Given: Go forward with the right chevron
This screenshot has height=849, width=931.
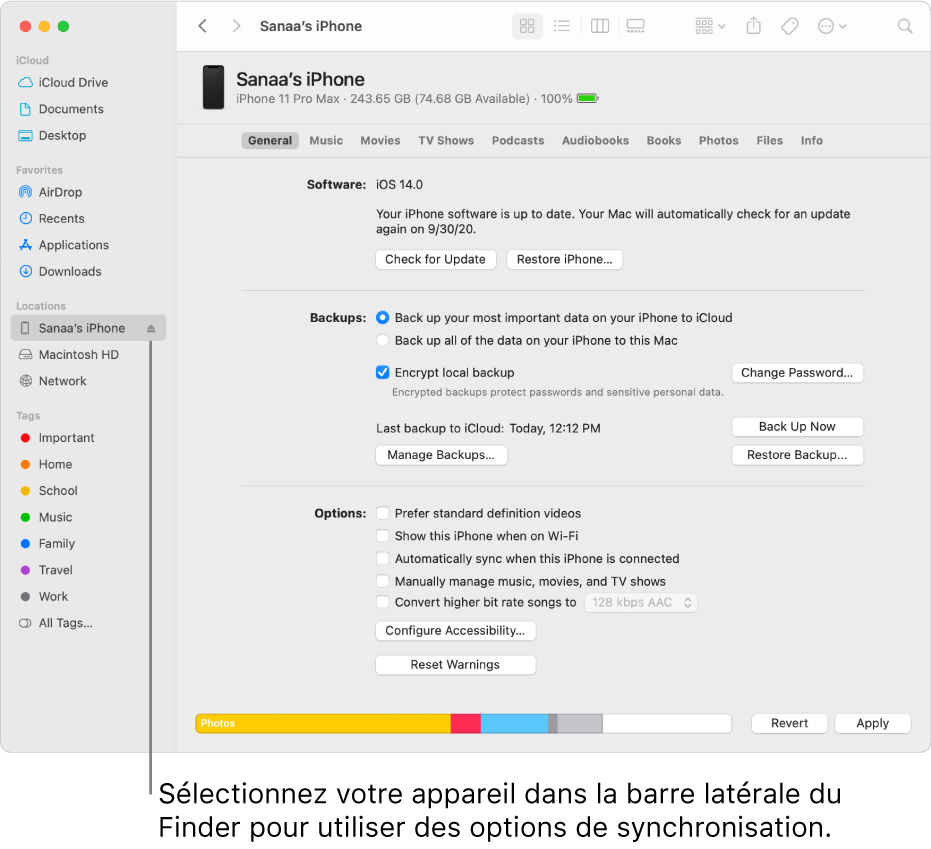Looking at the screenshot, I should click(236, 26).
